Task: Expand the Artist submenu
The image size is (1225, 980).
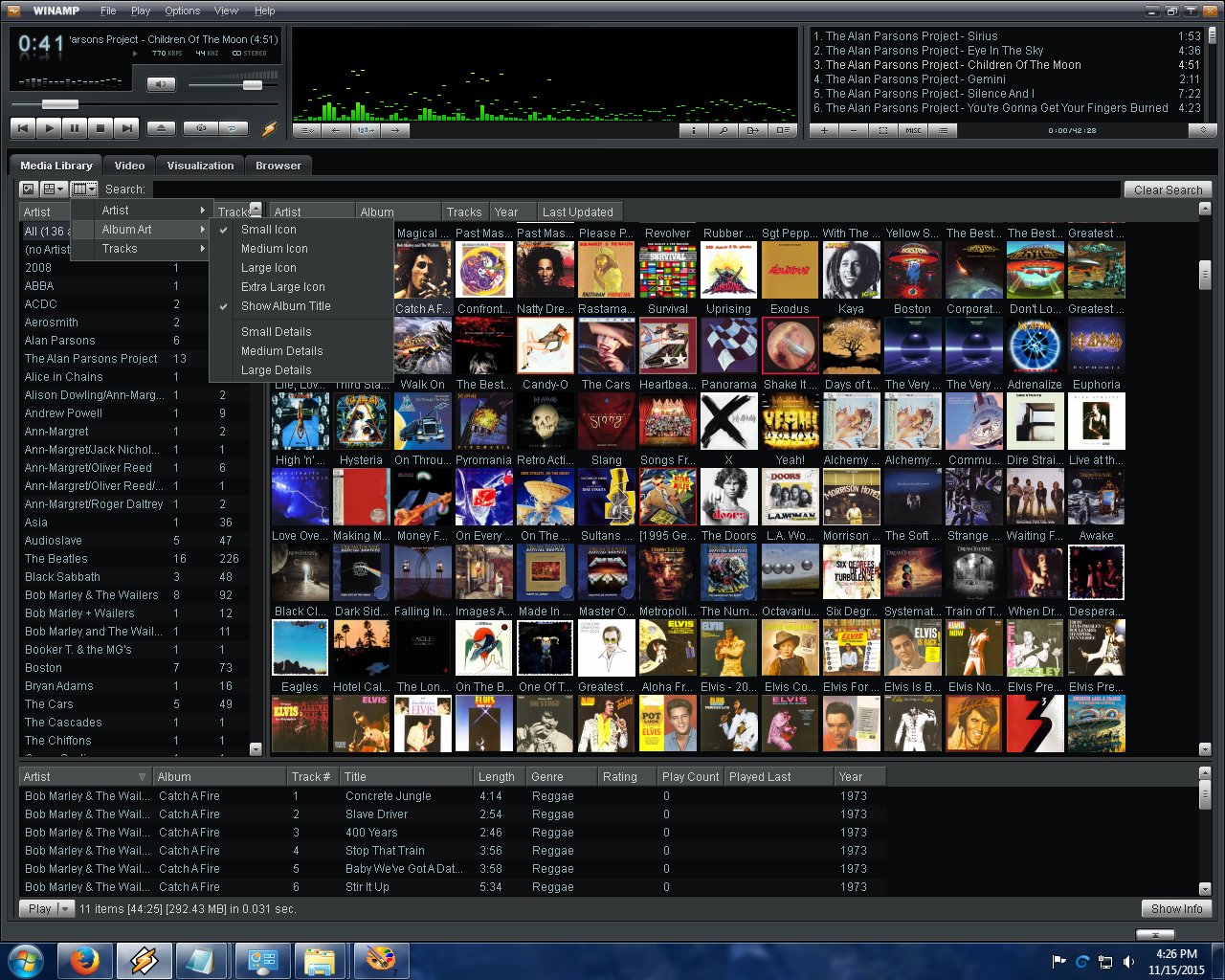Action: point(141,210)
